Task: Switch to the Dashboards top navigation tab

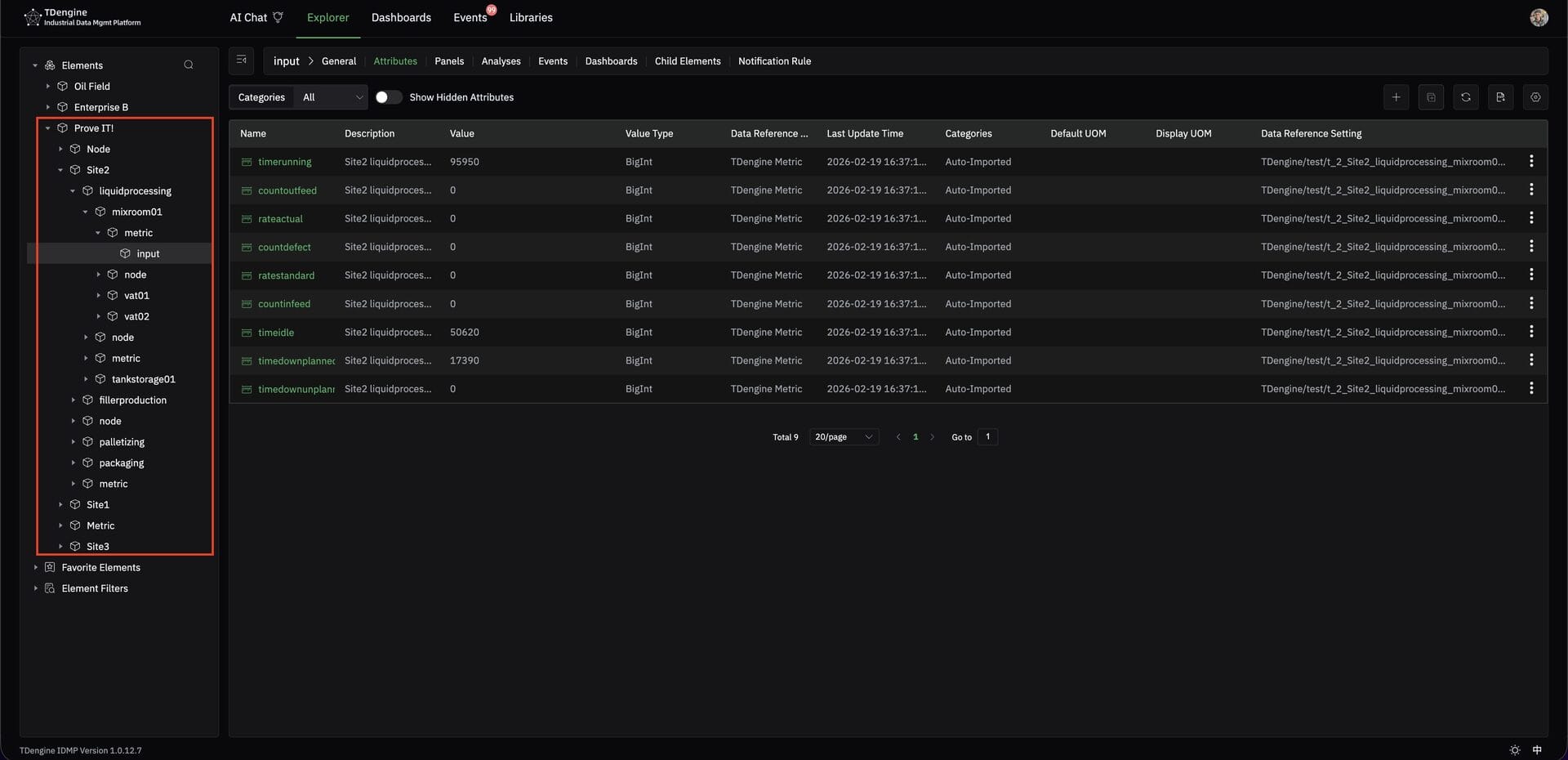Action: (x=401, y=18)
